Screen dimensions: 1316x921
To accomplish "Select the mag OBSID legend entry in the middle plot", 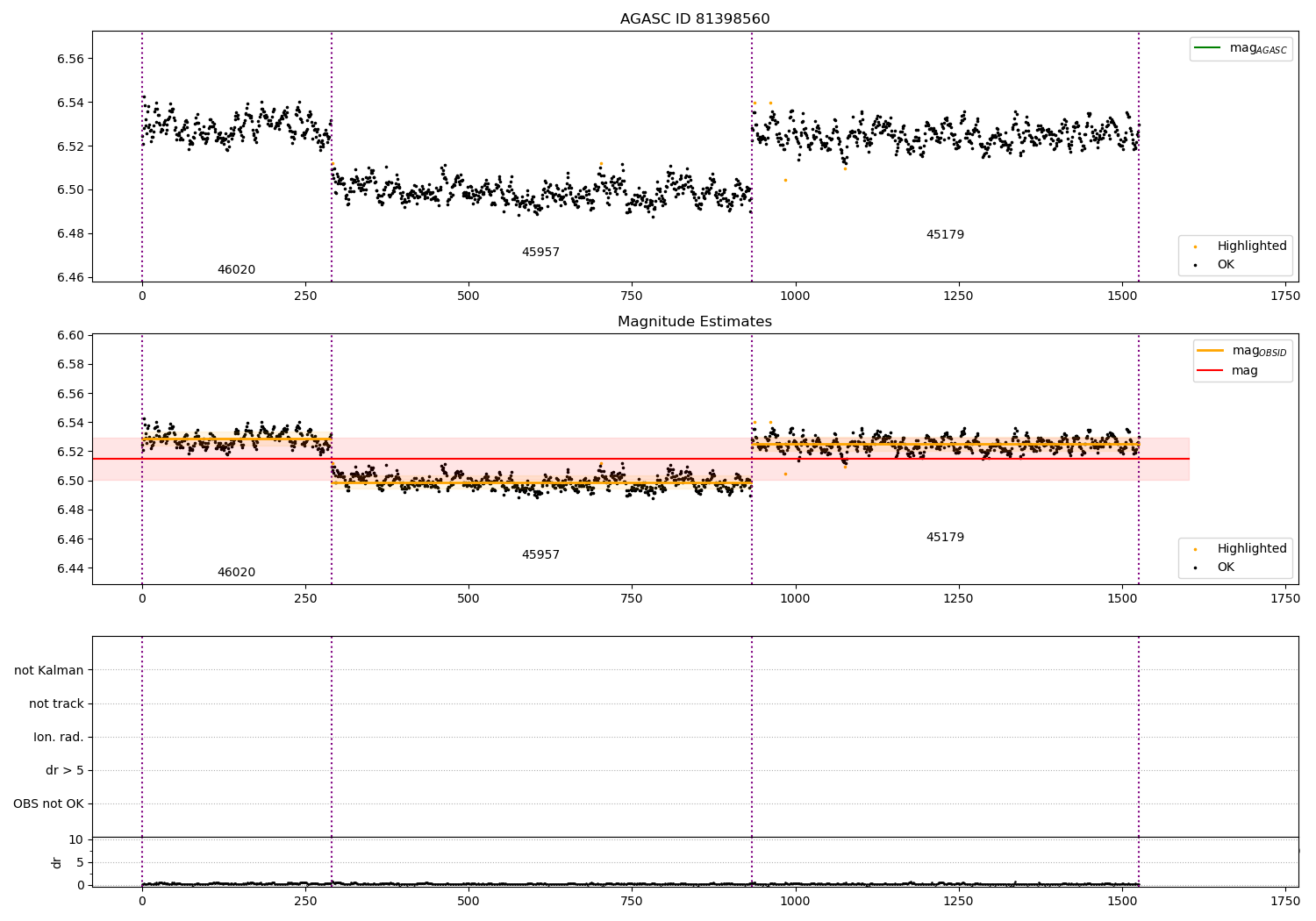I will (x=1242, y=351).
